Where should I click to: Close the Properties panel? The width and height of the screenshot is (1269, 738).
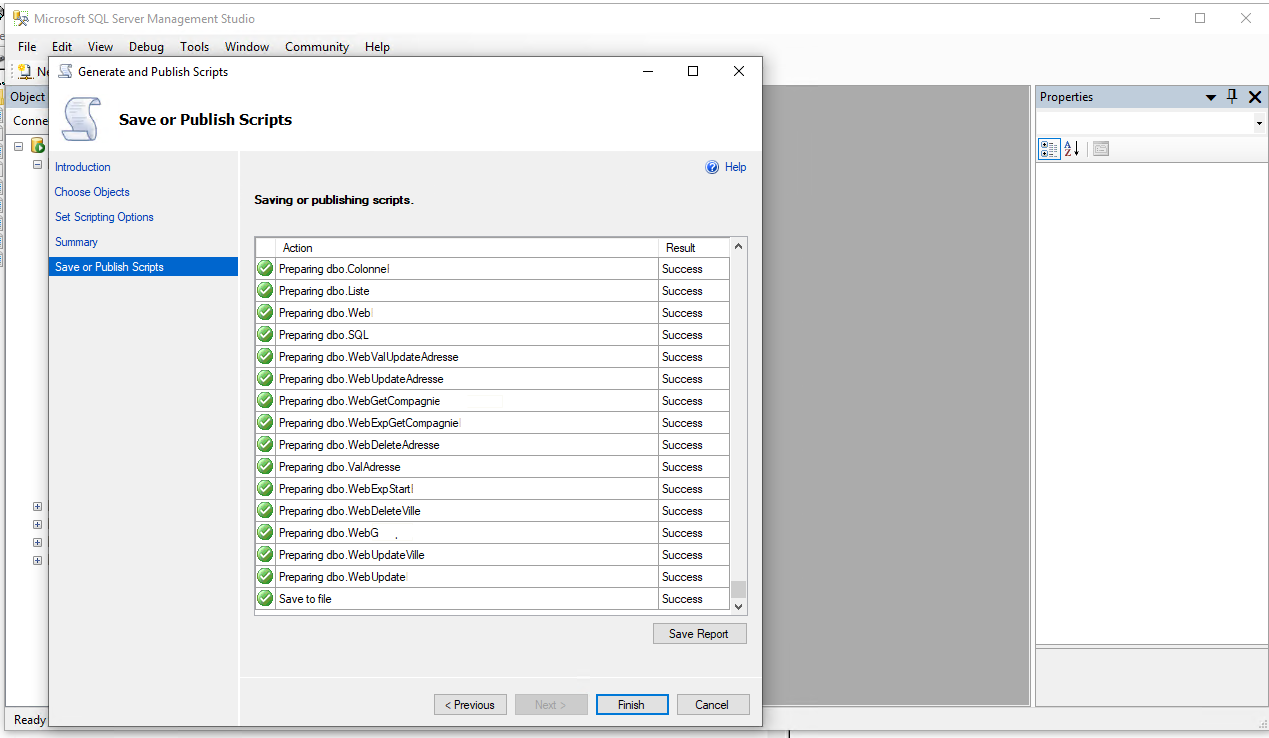(x=1255, y=97)
